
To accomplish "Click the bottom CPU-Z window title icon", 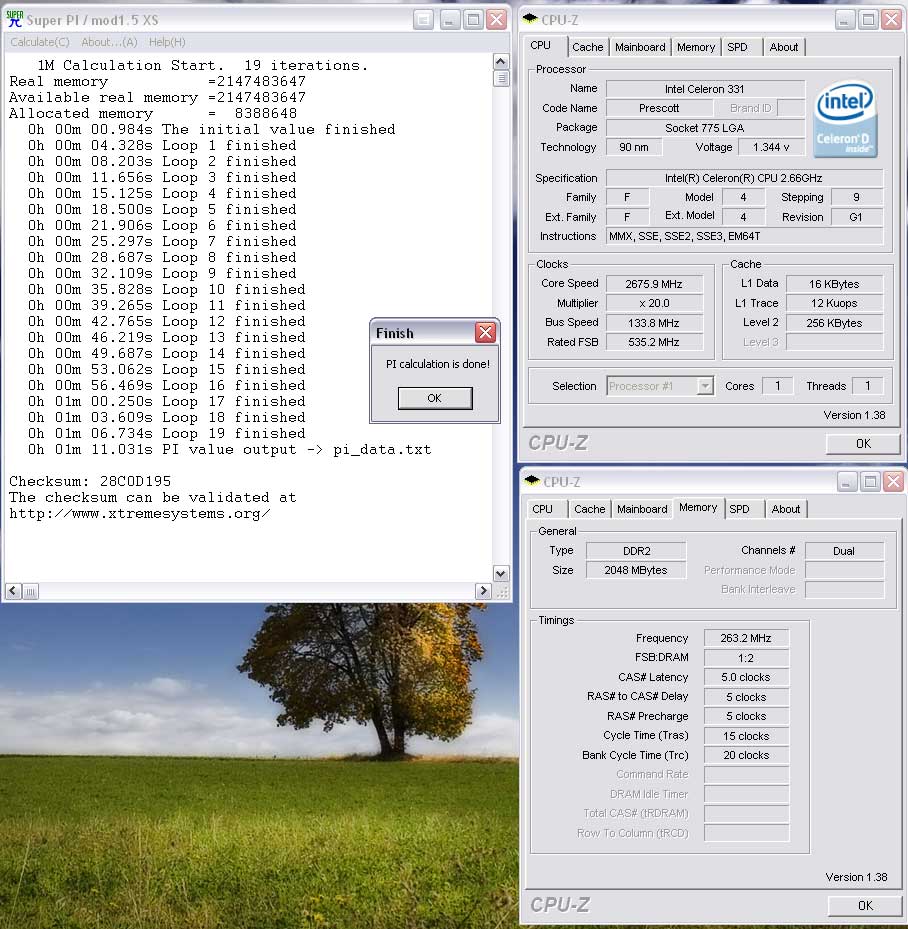I will pyautogui.click(x=532, y=481).
